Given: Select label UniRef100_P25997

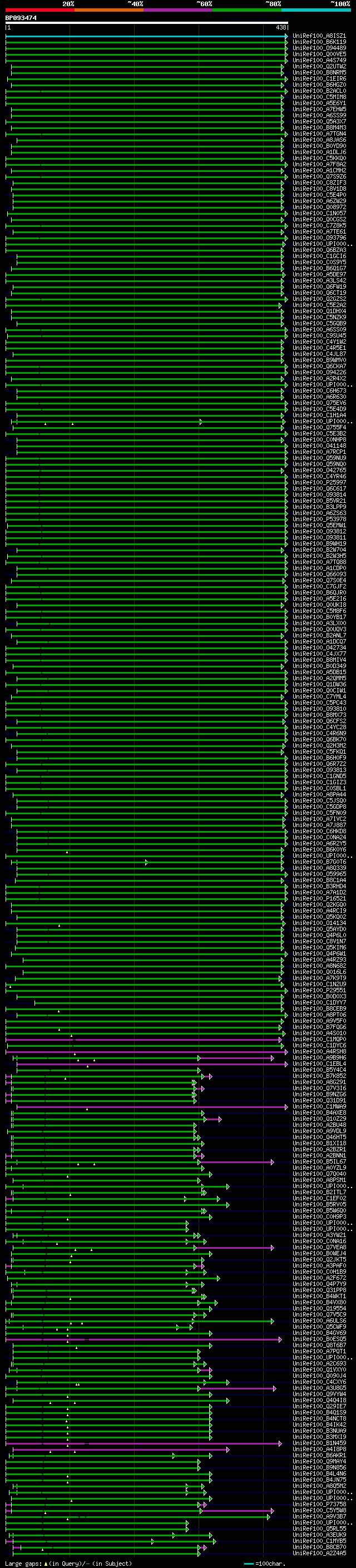Looking at the screenshot, I should coord(319,482).
